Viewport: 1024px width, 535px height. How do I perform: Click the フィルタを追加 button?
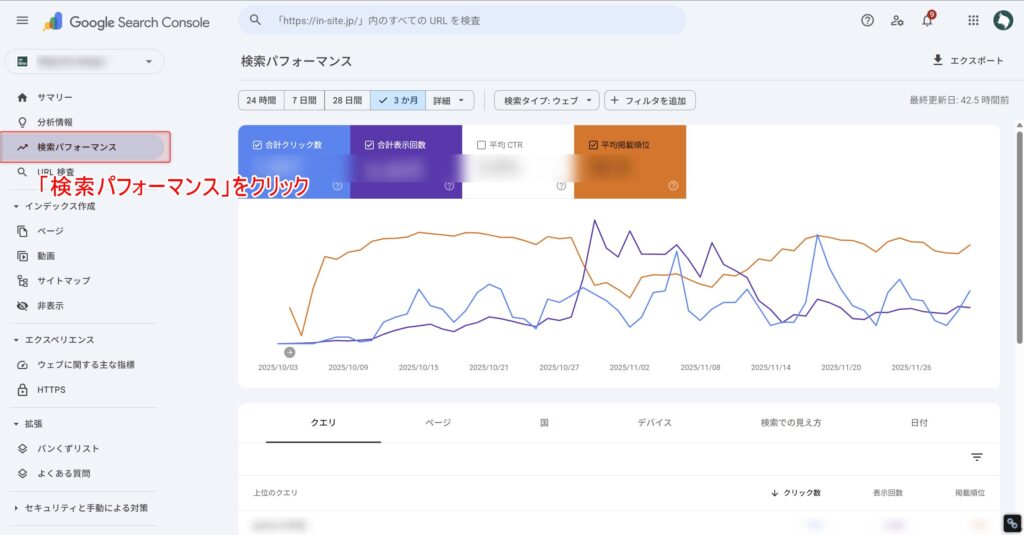650,101
